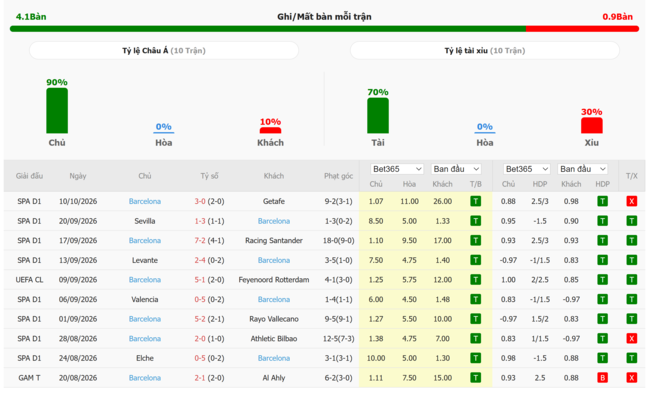Click score 3-0 in Getafe row
Image resolution: width=650 pixels, height=395 pixels.
coord(200,201)
